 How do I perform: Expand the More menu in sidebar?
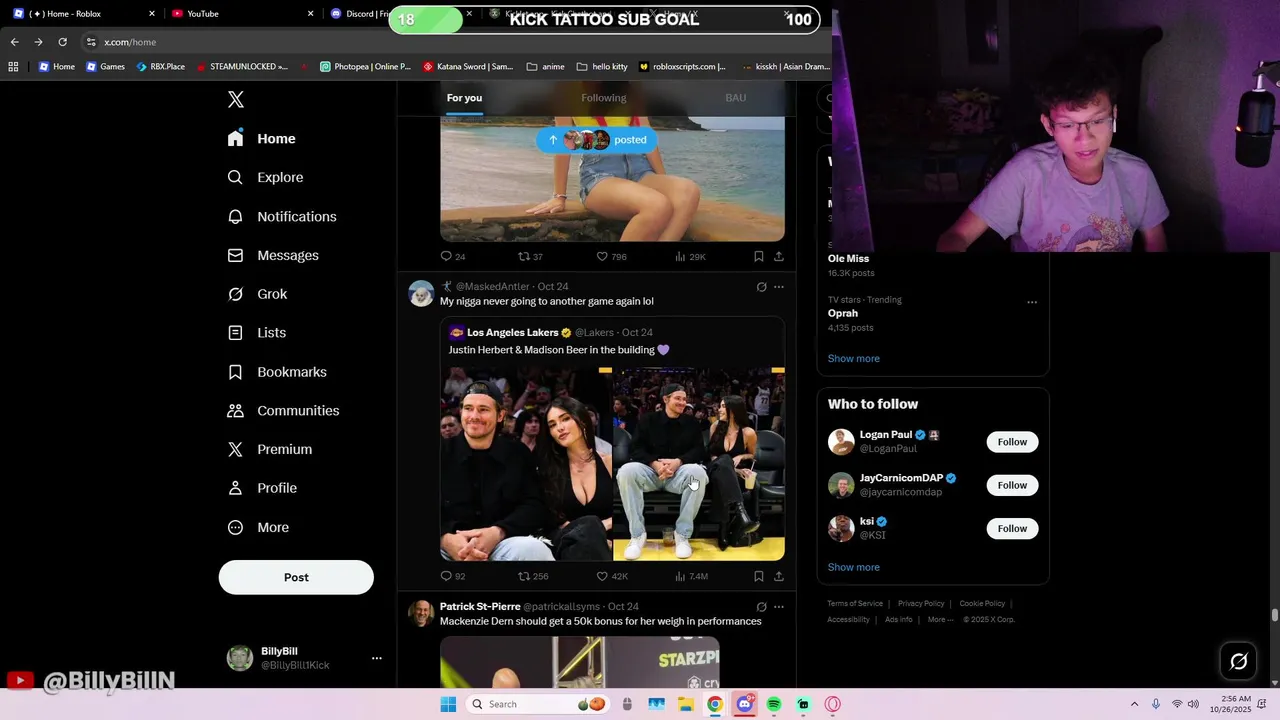coord(258,527)
